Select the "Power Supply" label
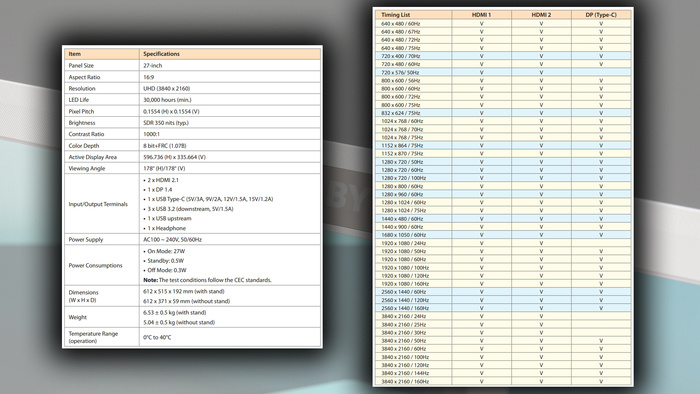The image size is (700, 394). click(x=86, y=240)
